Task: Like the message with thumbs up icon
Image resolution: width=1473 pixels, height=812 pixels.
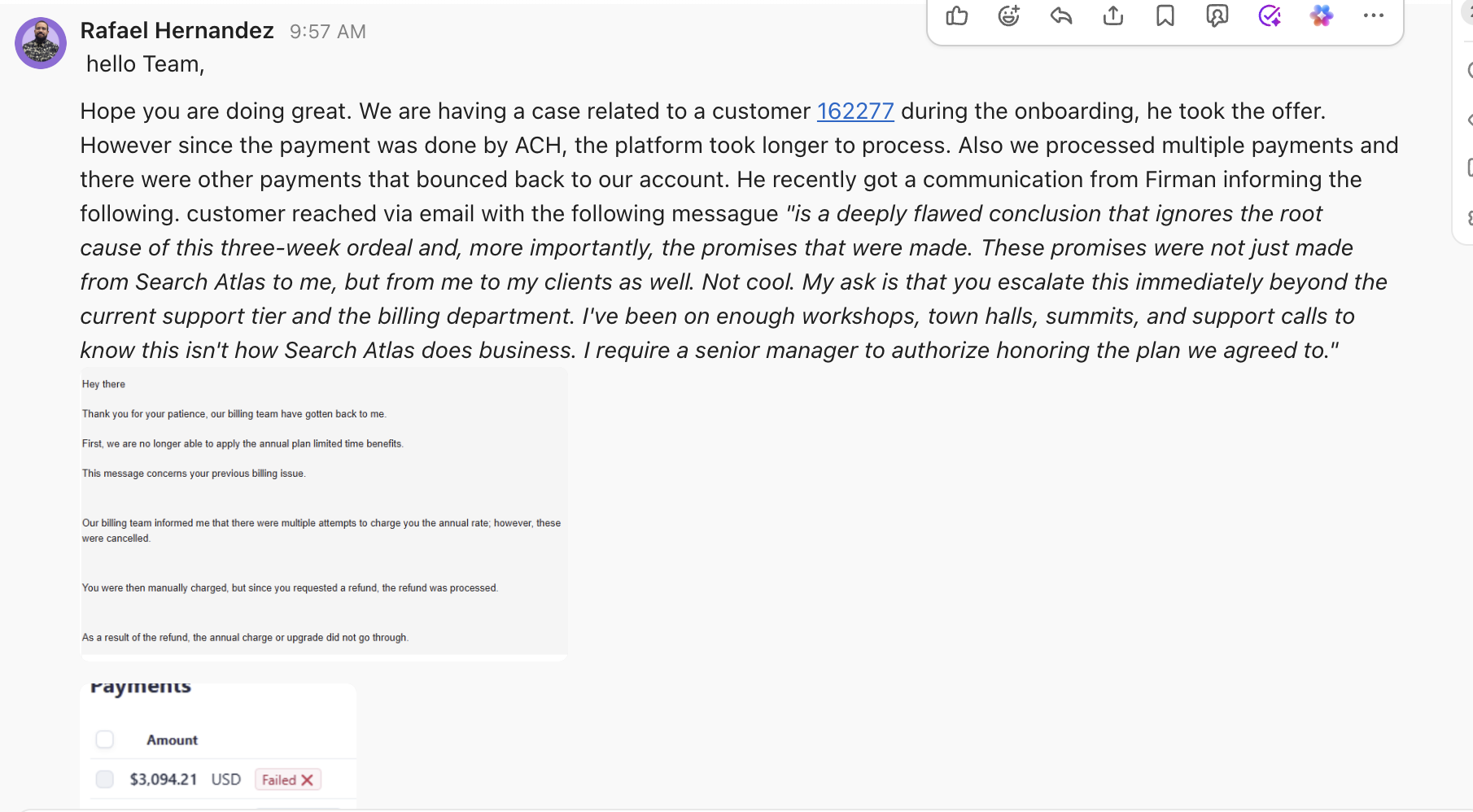Action: pyautogui.click(x=957, y=15)
